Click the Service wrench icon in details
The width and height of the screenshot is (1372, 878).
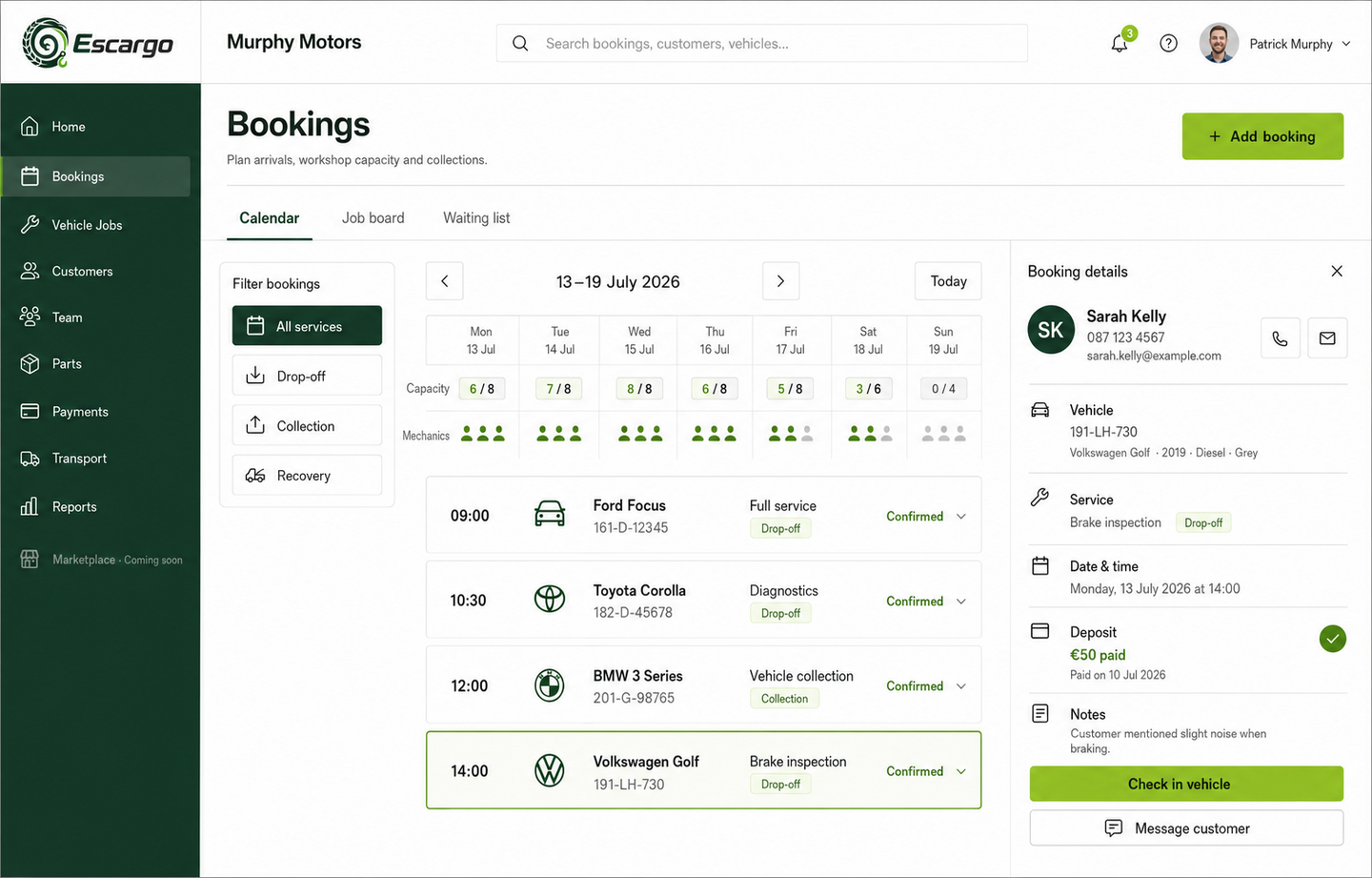(1040, 498)
